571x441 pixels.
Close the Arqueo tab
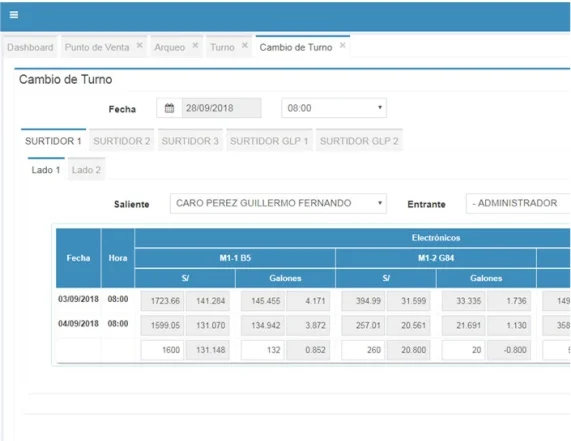pyautogui.click(x=195, y=46)
